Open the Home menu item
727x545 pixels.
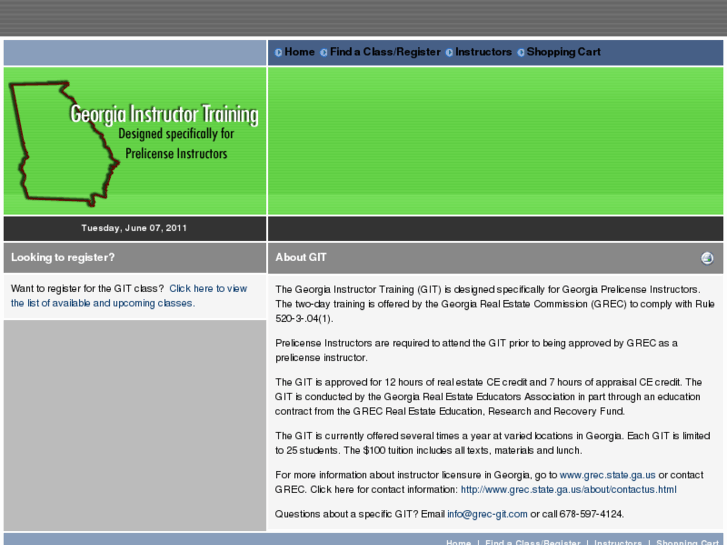click(299, 52)
